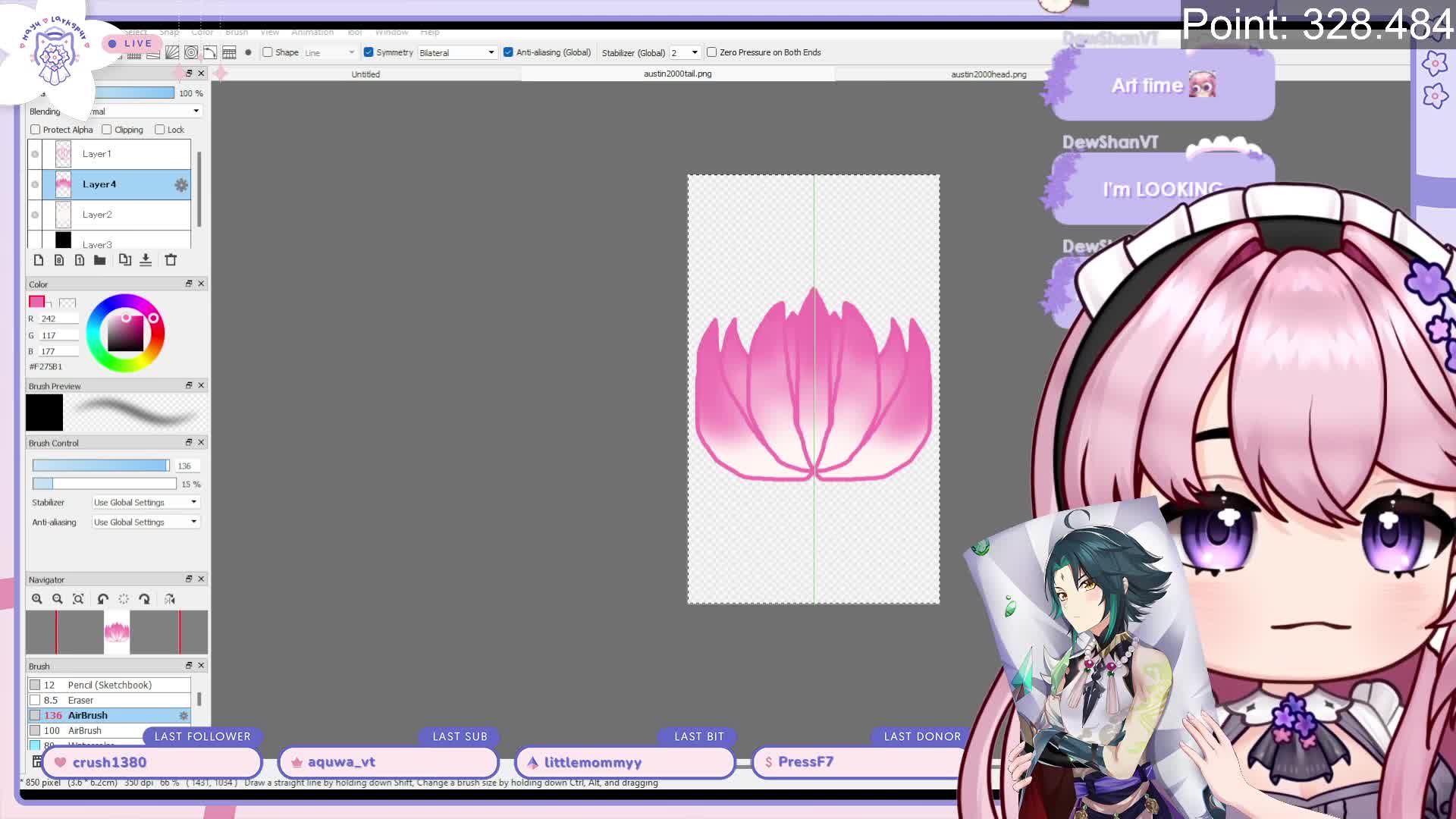Screen dimensions: 1456x819
Task: Open the Stabilizer (Global) value dropdown
Action: [x=685, y=52]
